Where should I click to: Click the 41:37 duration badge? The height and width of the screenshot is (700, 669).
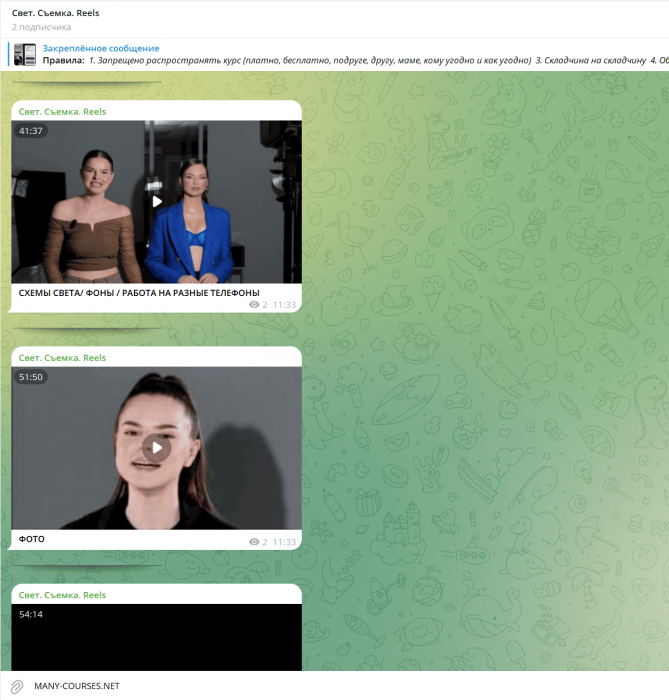coord(31,131)
